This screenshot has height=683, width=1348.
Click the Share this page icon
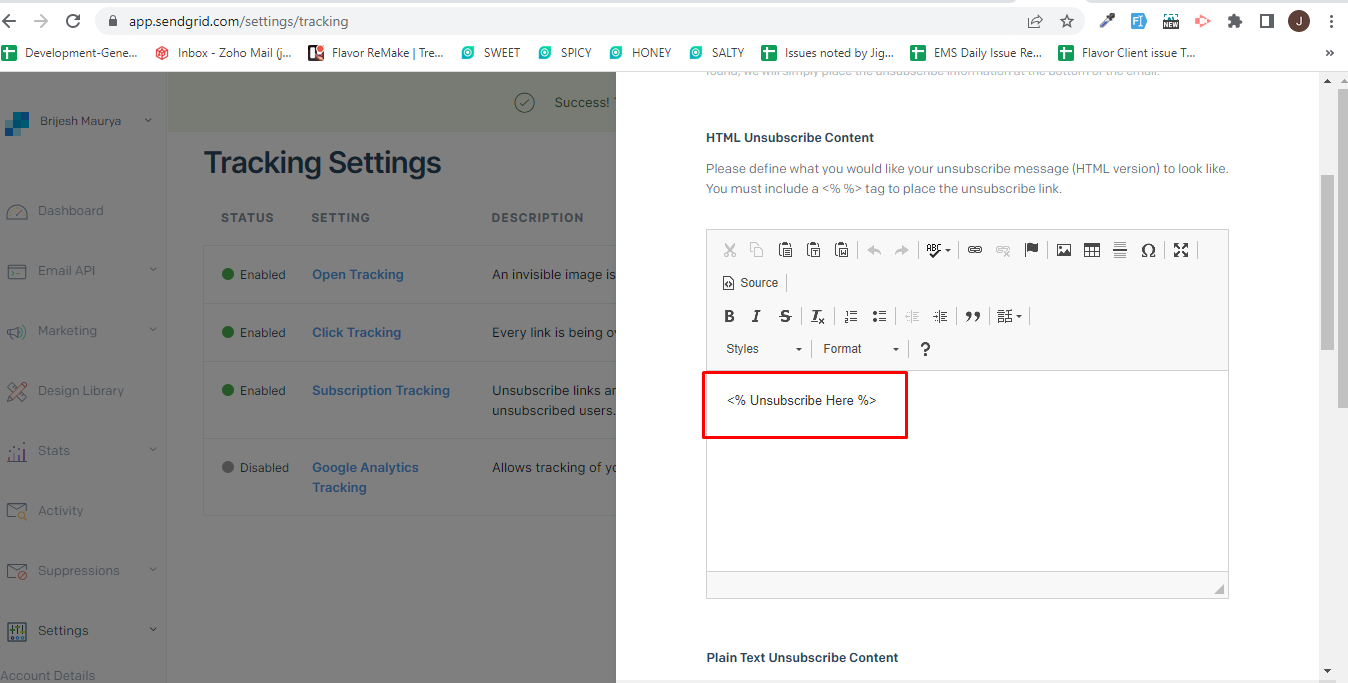coord(1035,21)
